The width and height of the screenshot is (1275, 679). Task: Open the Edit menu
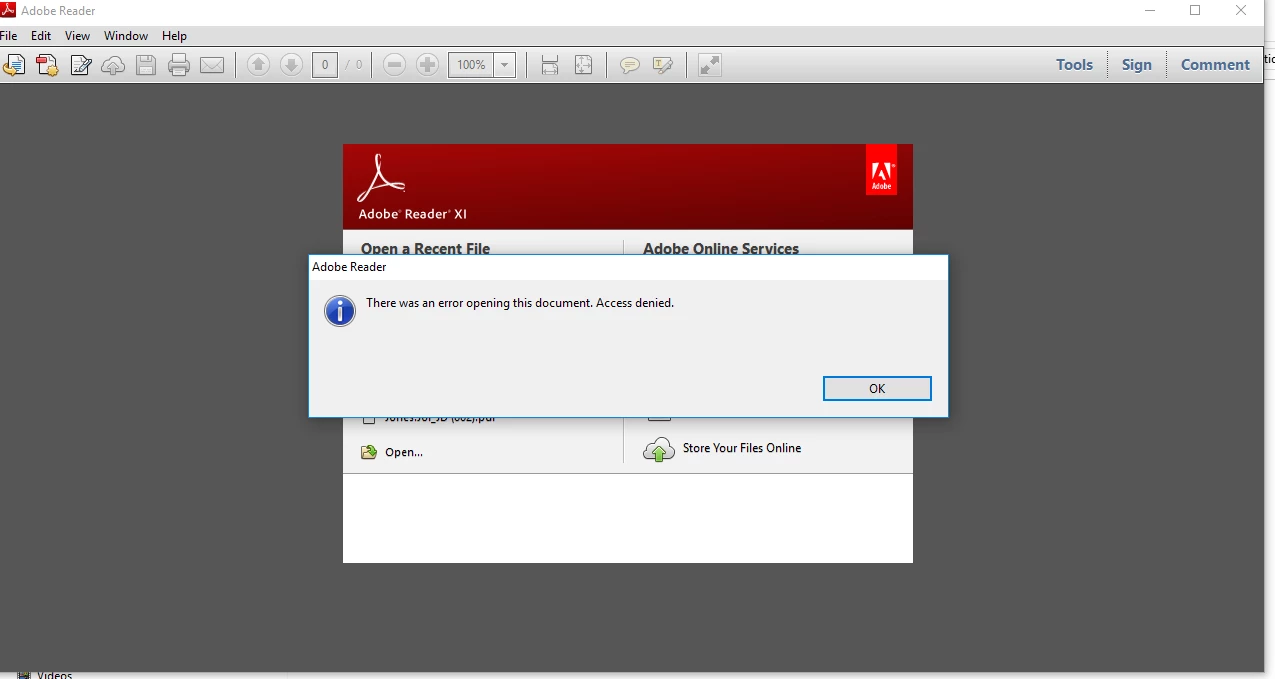pyautogui.click(x=41, y=36)
